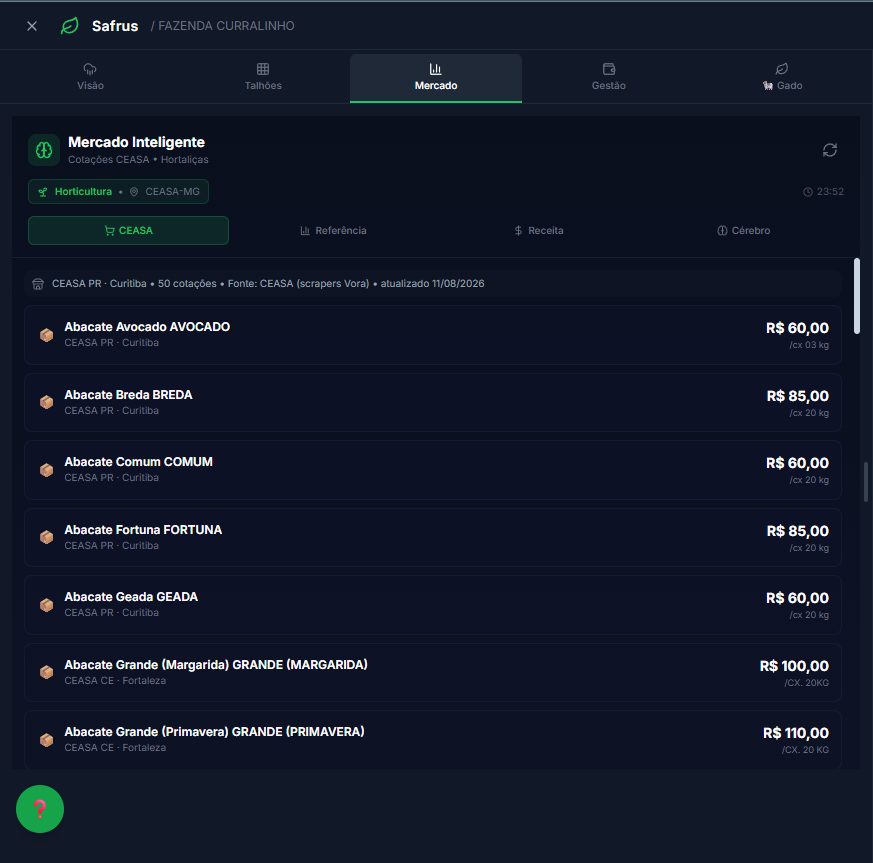Click the CEASA PR Curitiba source info text

(x=268, y=283)
